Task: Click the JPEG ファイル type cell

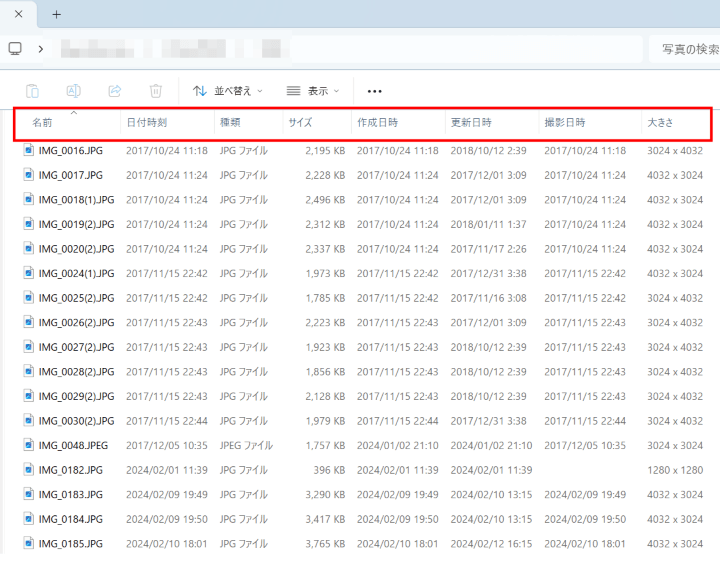Action: (x=246, y=446)
